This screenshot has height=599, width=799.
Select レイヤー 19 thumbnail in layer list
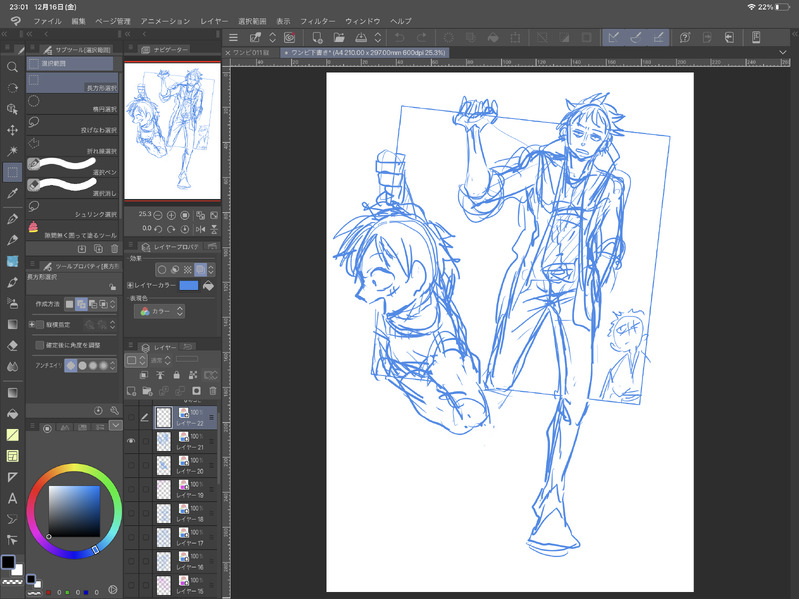click(x=165, y=490)
